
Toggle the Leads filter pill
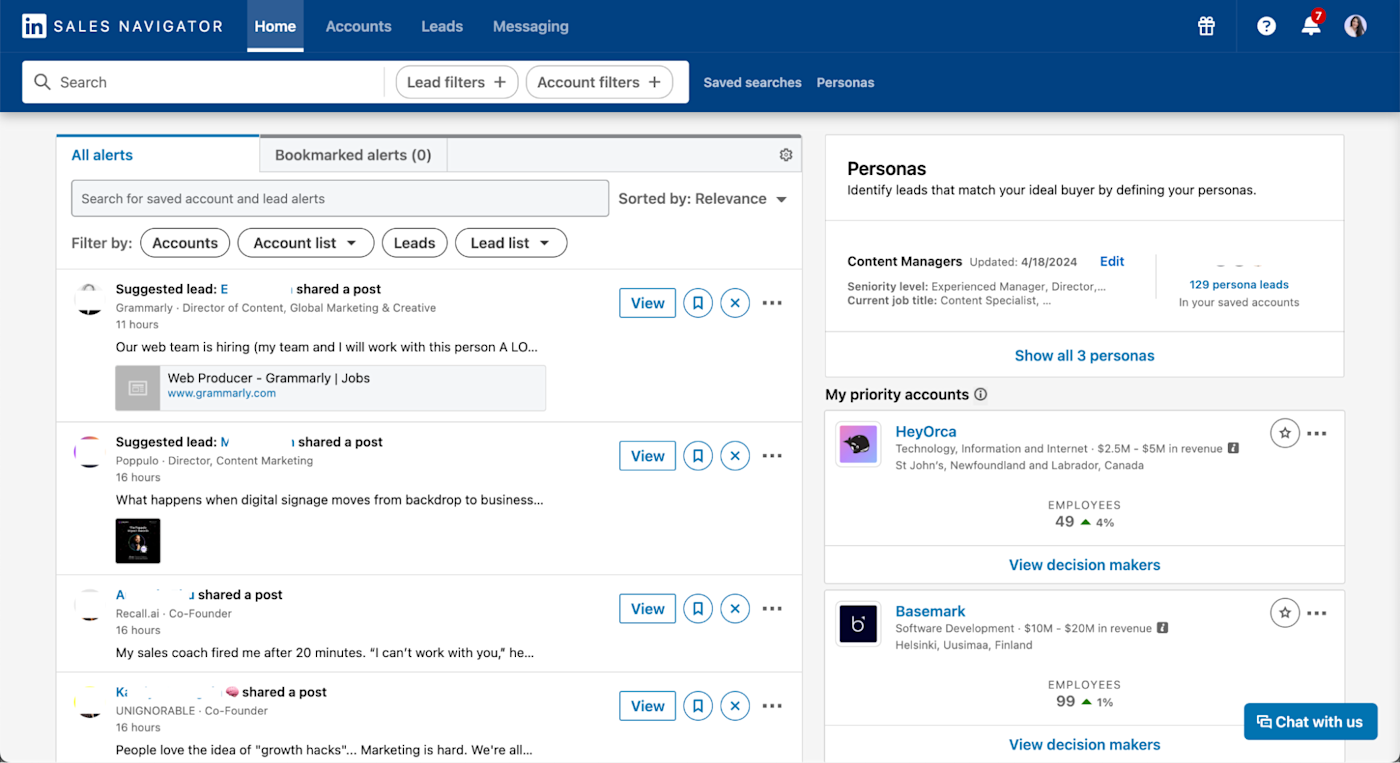414,243
